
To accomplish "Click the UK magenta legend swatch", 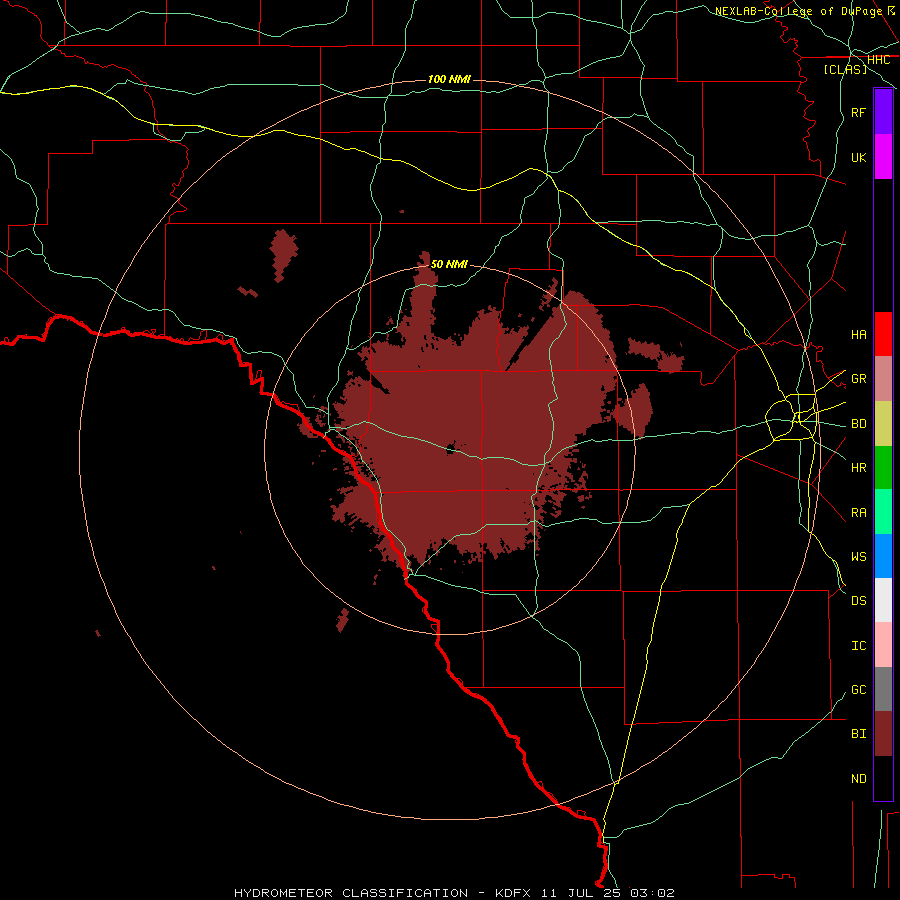I will pyautogui.click(x=883, y=157).
